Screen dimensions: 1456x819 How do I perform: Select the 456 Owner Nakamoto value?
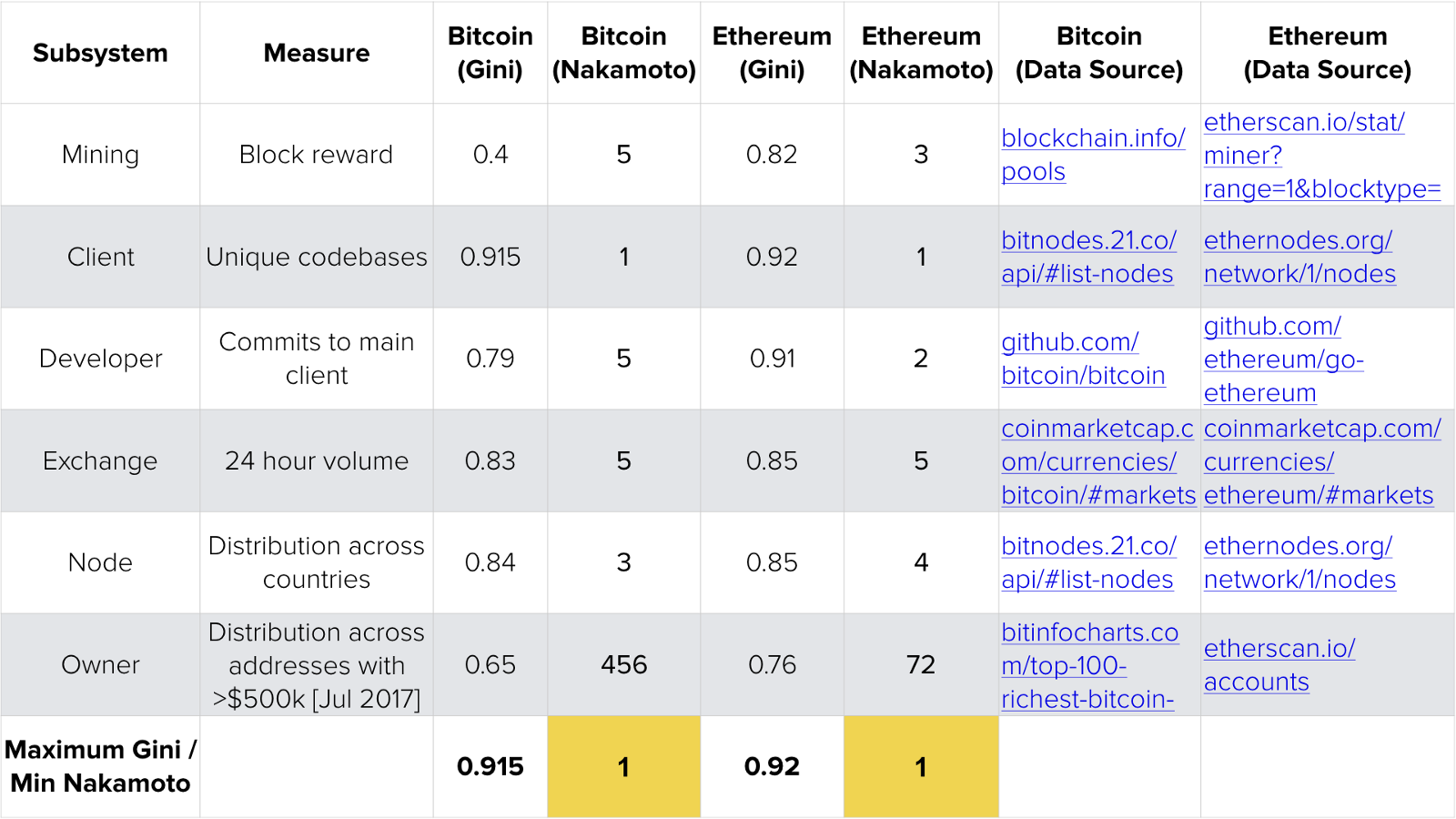tap(623, 664)
